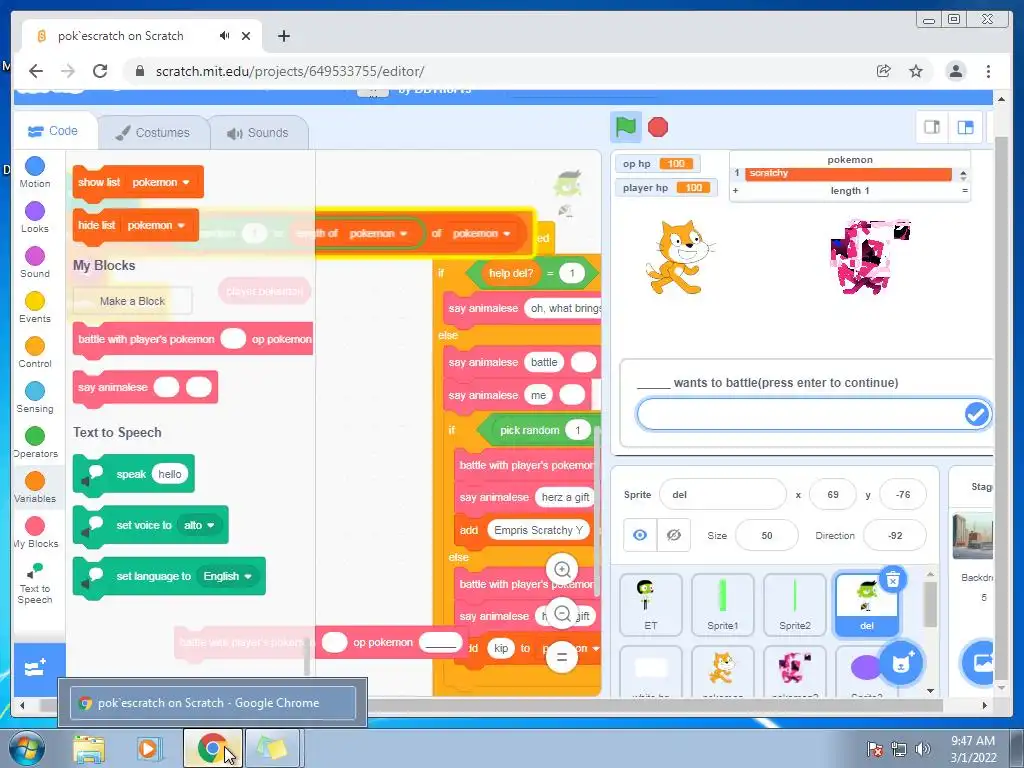
Task: Switch to the Costumes tab
Action: tap(153, 133)
